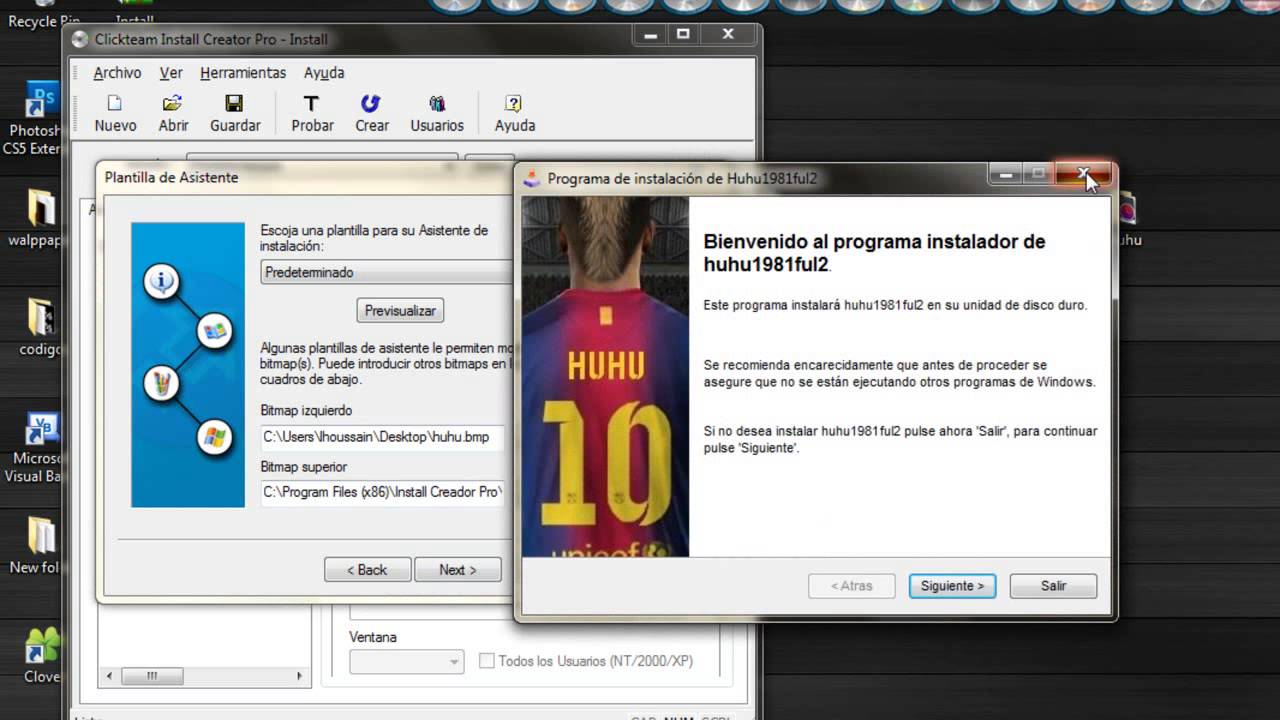Click the blue wizard steps side image
This screenshot has height=720, width=1280.
point(188,364)
